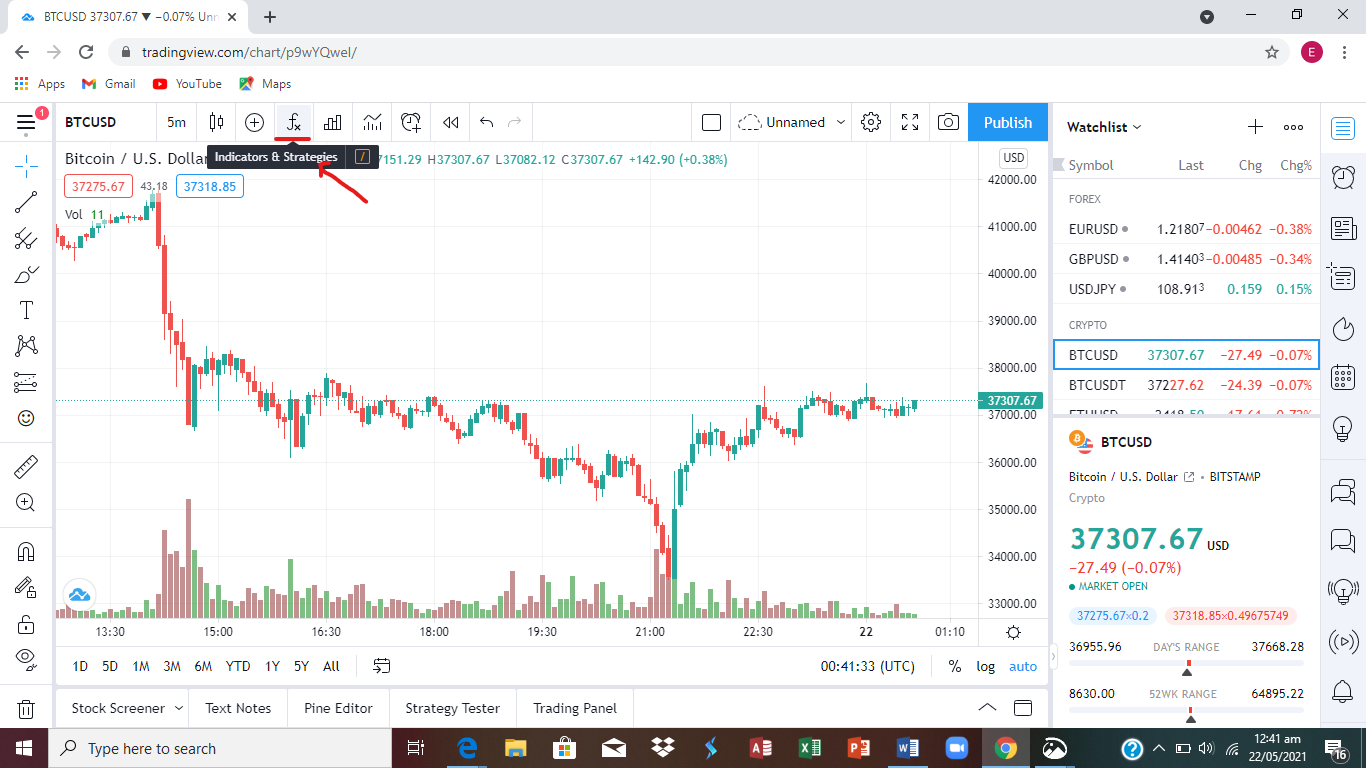This screenshot has width=1366, height=768.
Task: Select the EURUSD watchlist row
Action: tap(1186, 229)
